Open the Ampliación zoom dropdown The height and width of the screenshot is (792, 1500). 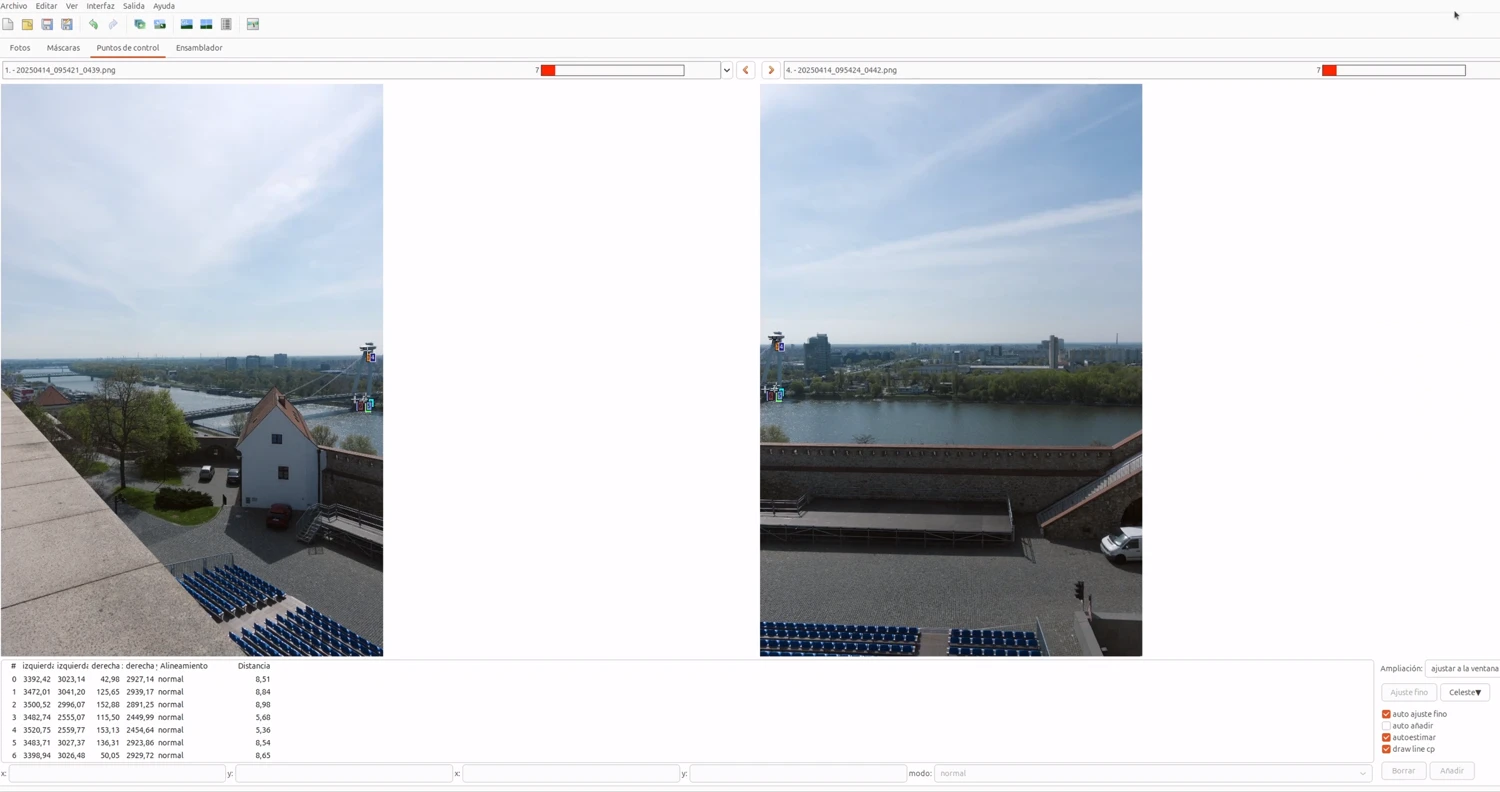pyautogui.click(x=1462, y=668)
